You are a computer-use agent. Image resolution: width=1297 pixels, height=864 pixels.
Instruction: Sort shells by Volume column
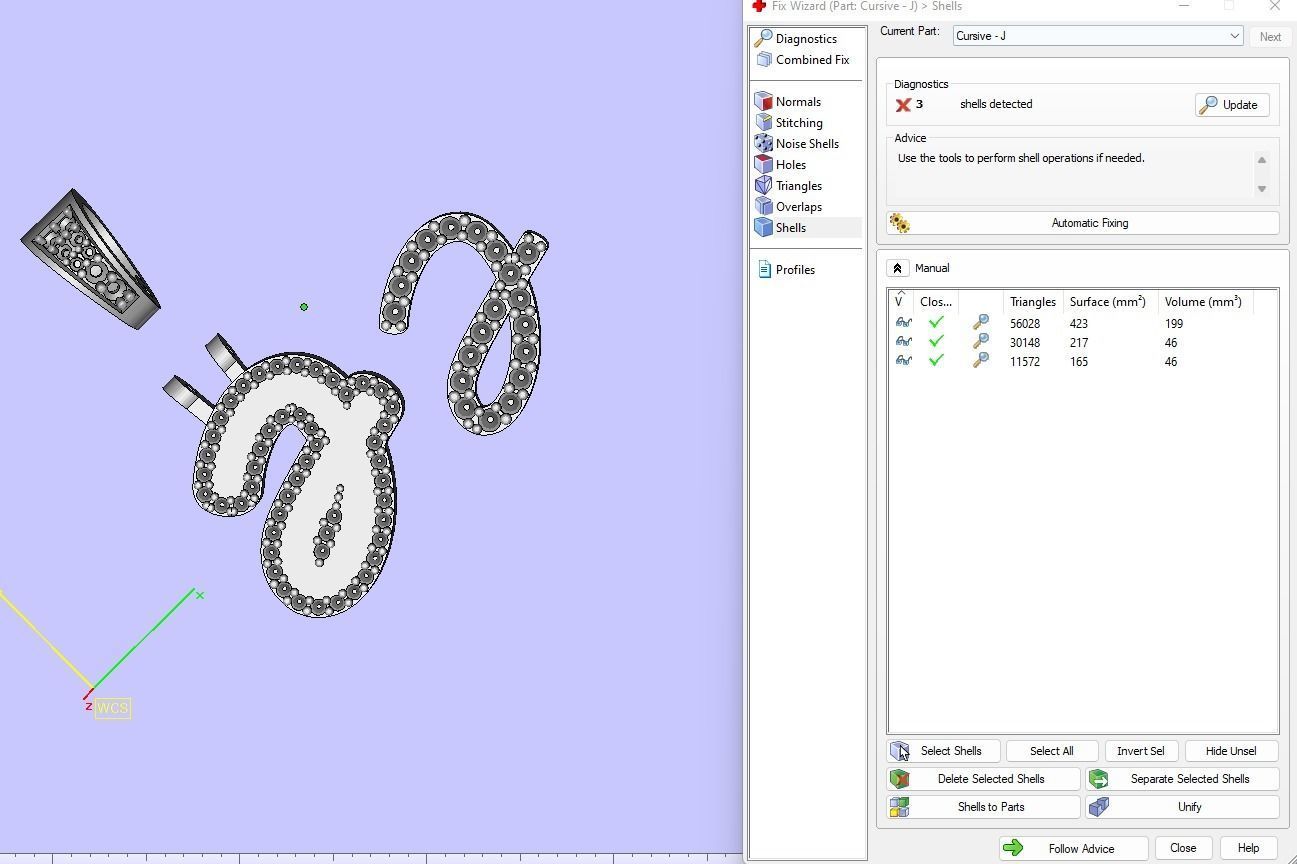[x=1204, y=301]
